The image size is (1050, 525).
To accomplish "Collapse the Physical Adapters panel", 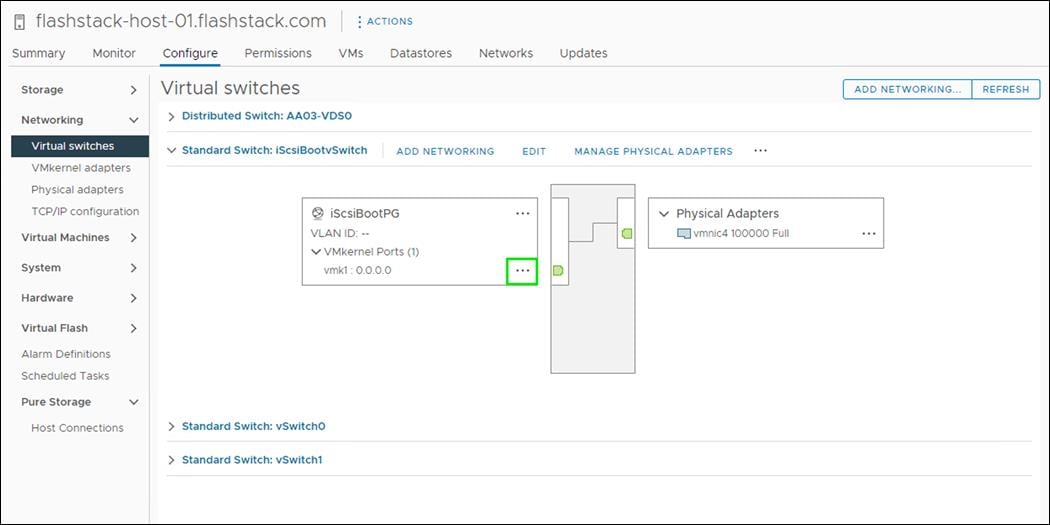I will (x=663, y=214).
